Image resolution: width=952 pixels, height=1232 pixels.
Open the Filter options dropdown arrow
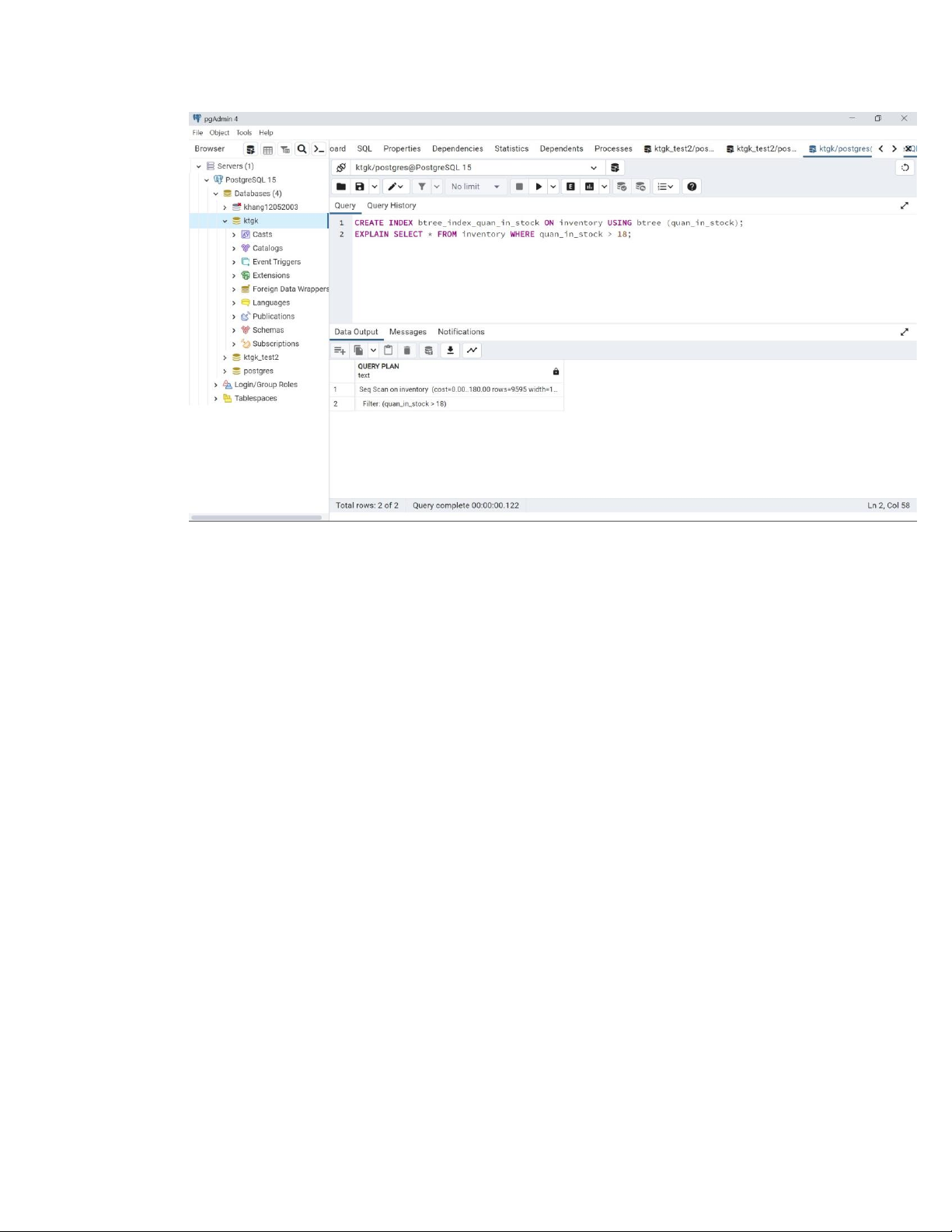(x=437, y=187)
